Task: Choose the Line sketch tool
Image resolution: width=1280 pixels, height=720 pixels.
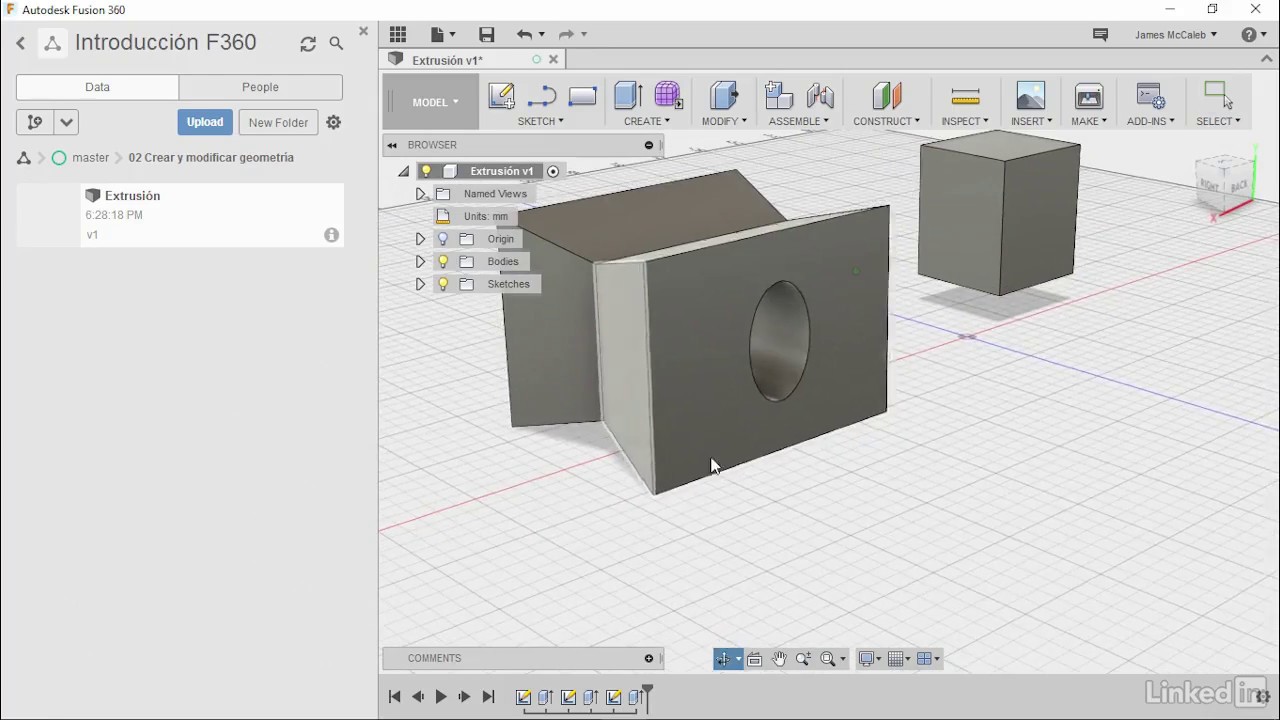Action: [541, 96]
